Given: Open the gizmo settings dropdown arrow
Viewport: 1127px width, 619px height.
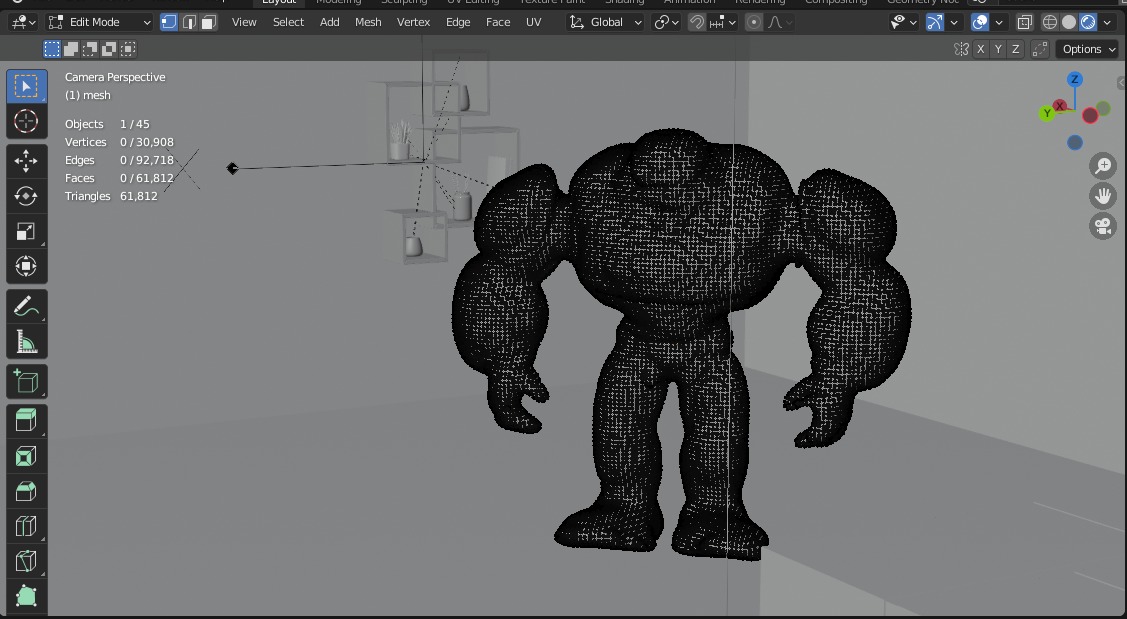Looking at the screenshot, I should [954, 22].
